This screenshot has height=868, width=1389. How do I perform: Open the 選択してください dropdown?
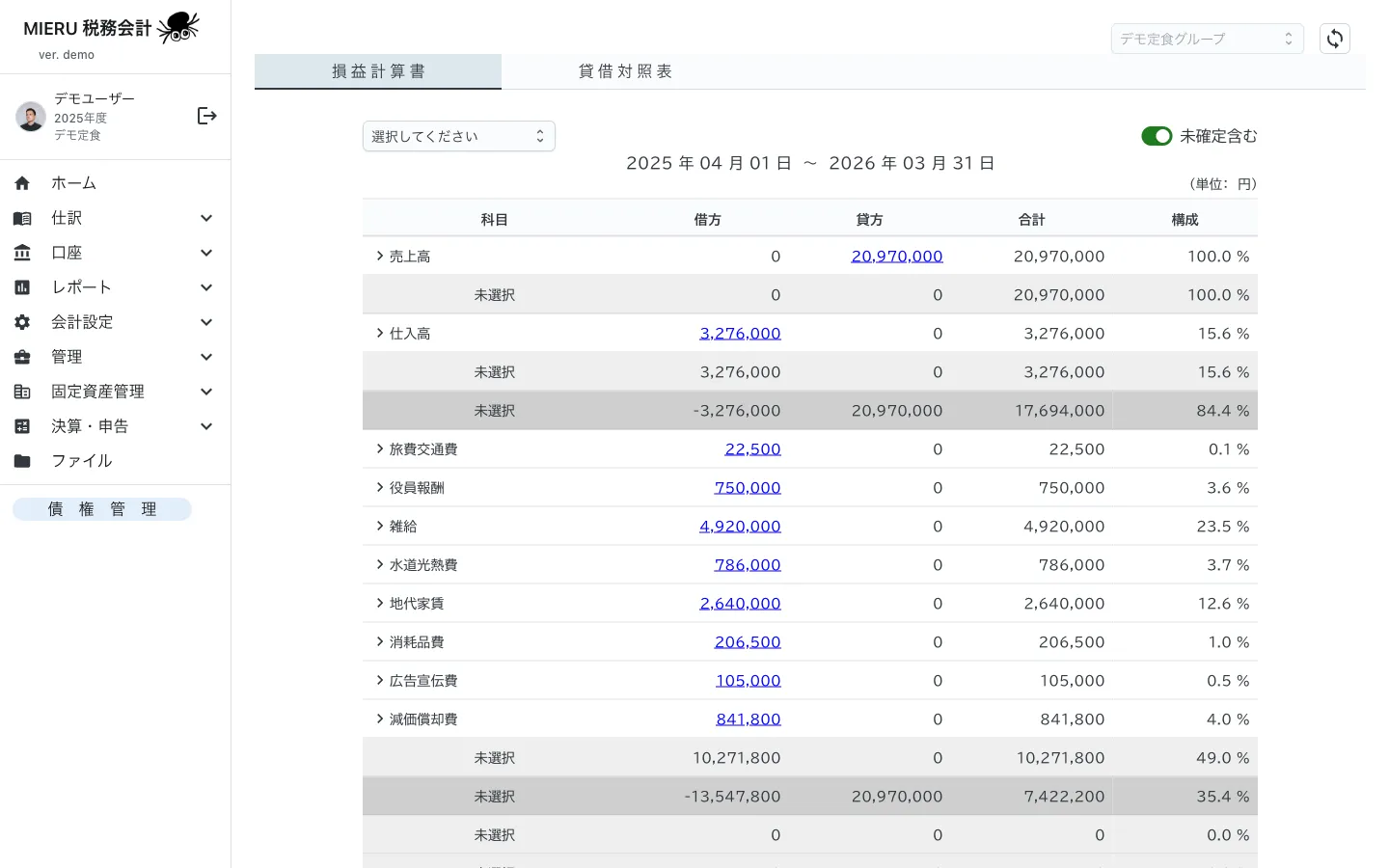coord(459,136)
